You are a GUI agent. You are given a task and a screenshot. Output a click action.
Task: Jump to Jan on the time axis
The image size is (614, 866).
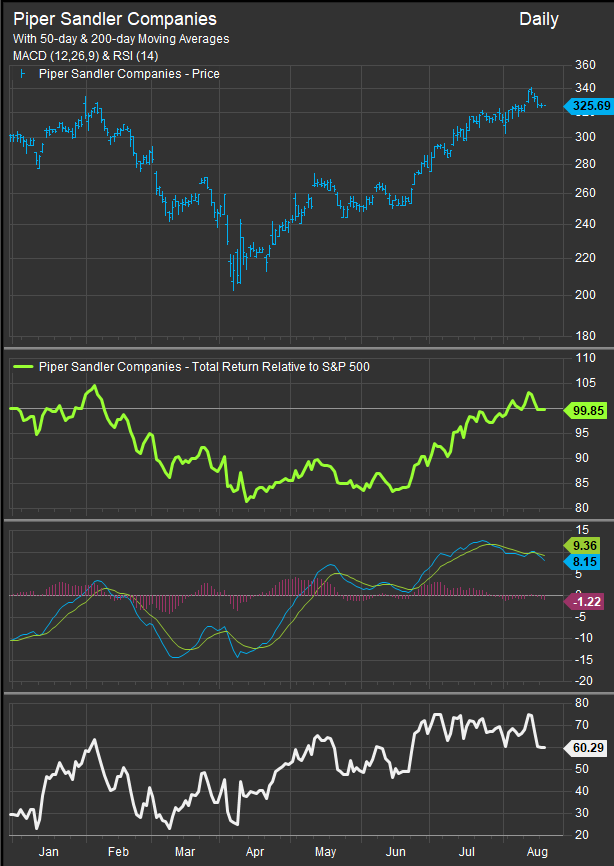[x=46, y=851]
